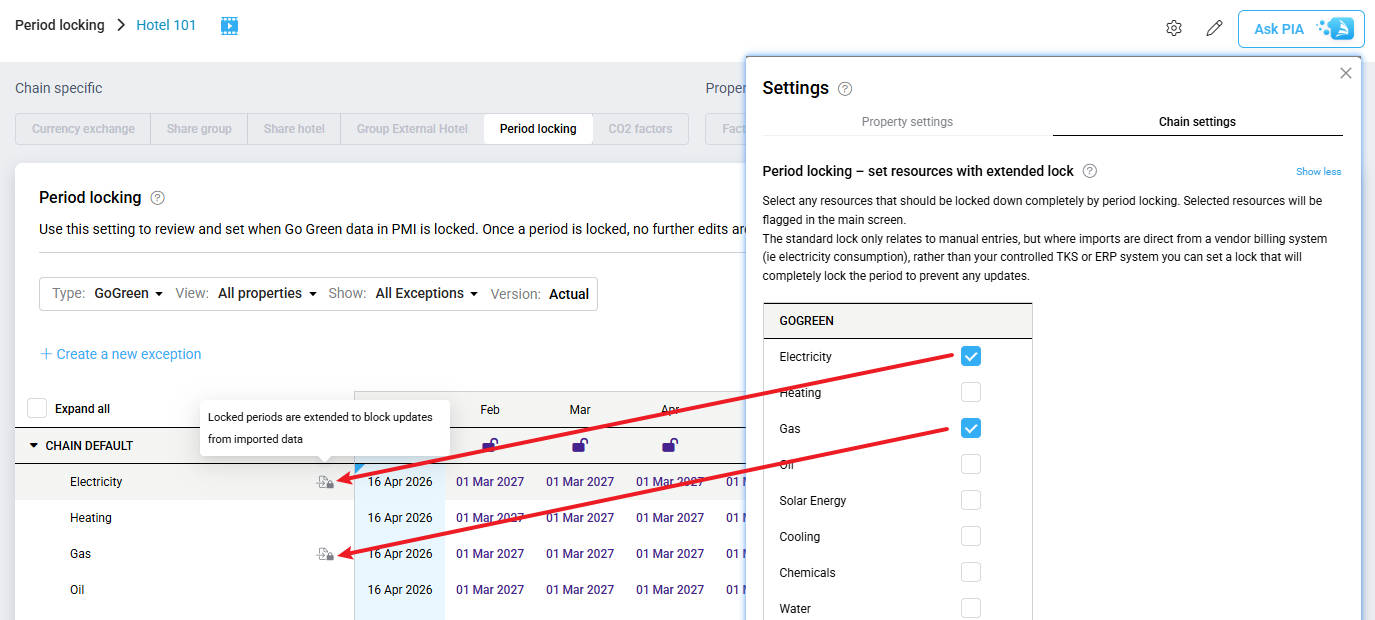The width and height of the screenshot is (1375, 620).
Task: Open help icon next to Settings title
Action: (845, 89)
